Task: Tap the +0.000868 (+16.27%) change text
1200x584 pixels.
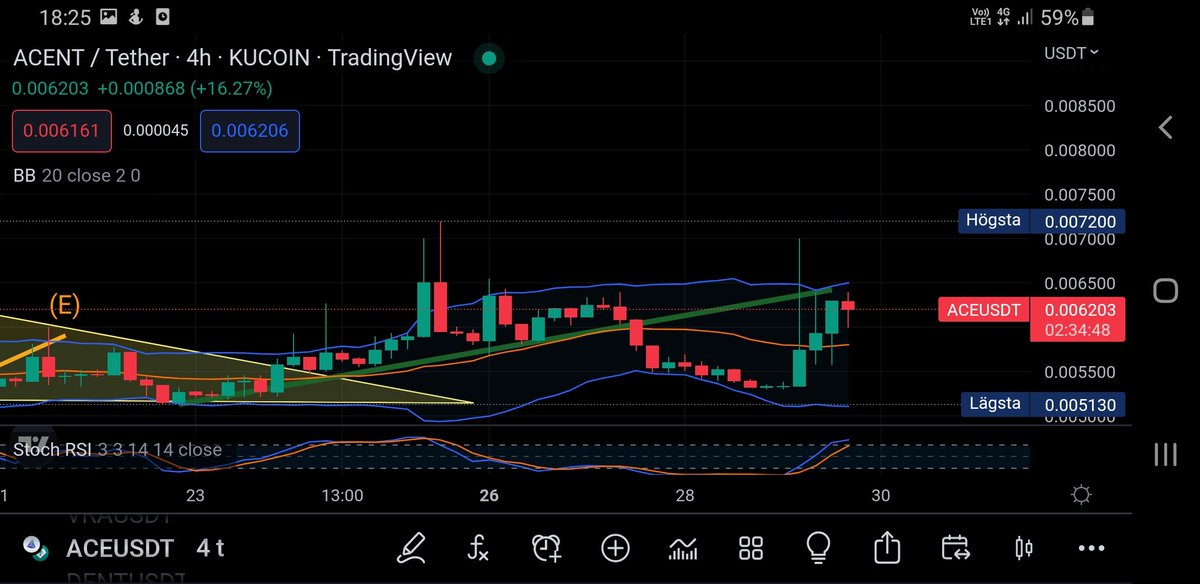Action: point(185,88)
